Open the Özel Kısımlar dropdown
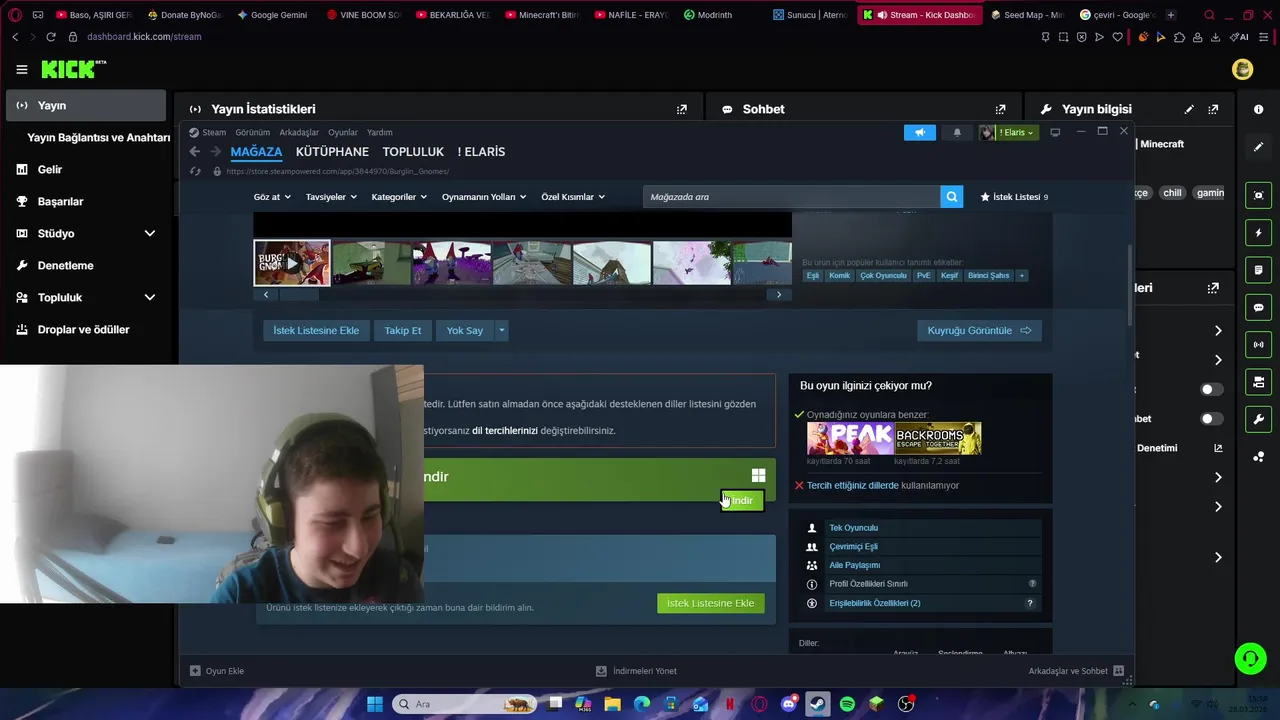1280x720 pixels. pyautogui.click(x=573, y=197)
